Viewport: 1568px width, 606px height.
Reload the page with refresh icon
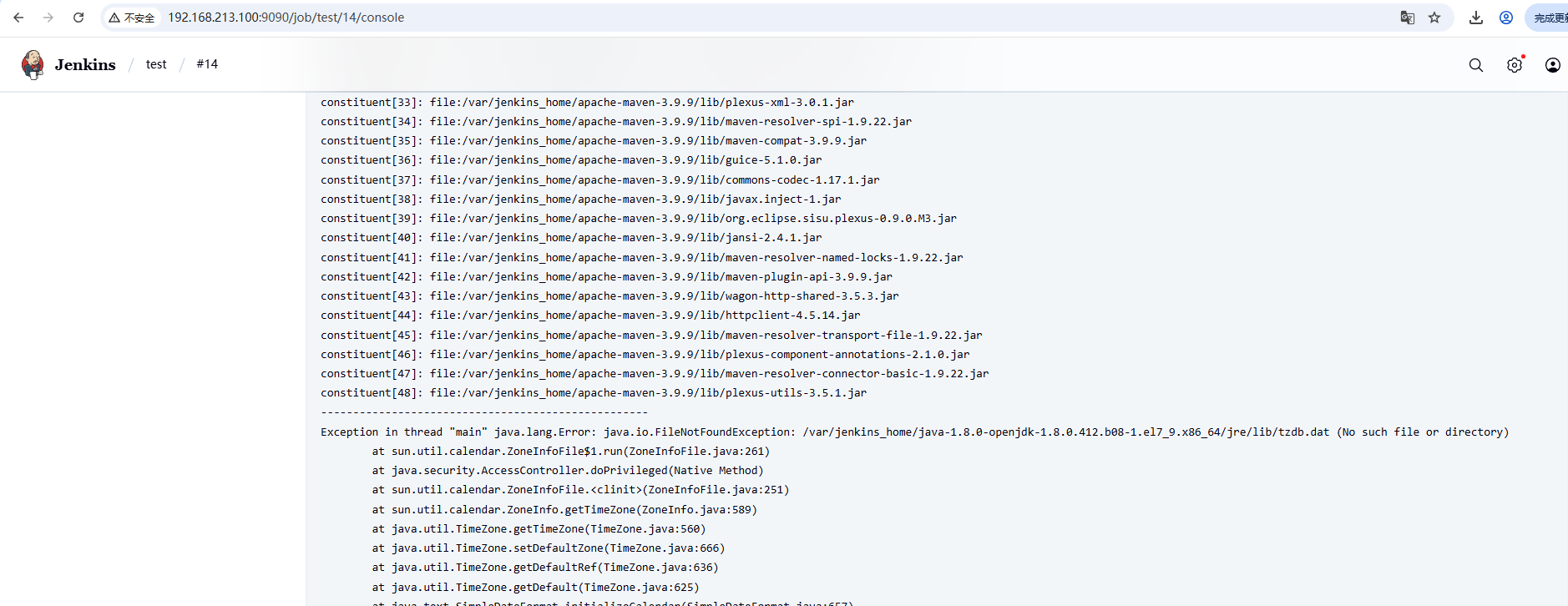pyautogui.click(x=78, y=18)
